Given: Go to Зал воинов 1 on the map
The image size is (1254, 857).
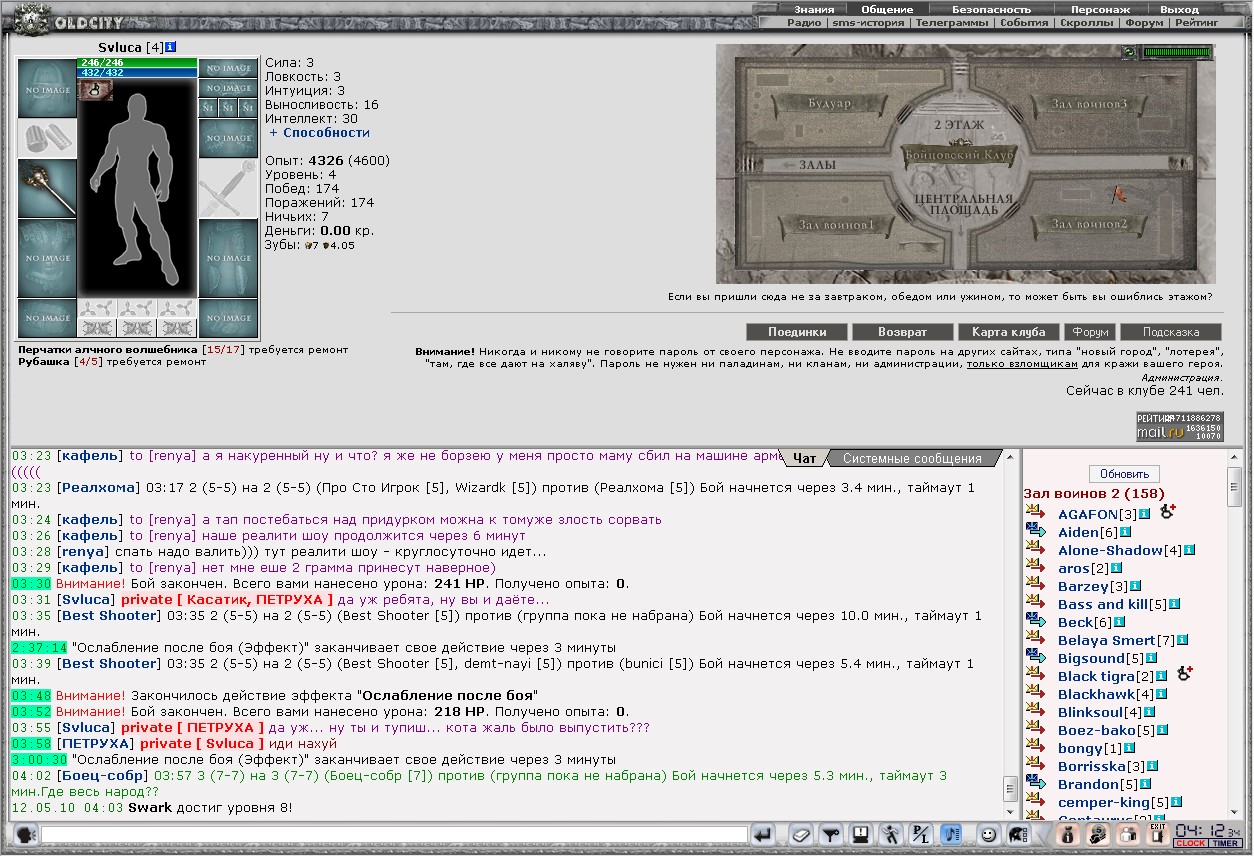Looking at the screenshot, I should click(x=836, y=225).
